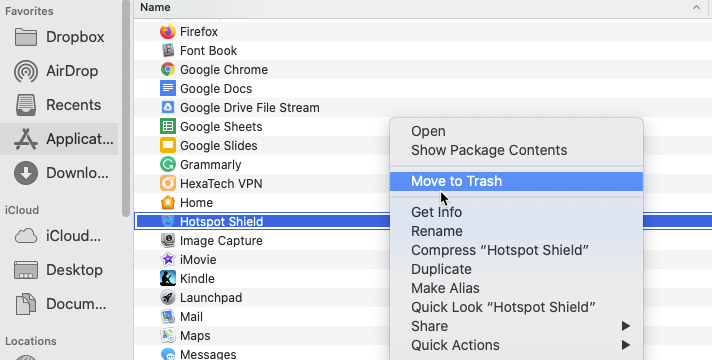This screenshot has width=712, height=360.
Task: Open Recents label in the sidebar
Action: [74, 105]
